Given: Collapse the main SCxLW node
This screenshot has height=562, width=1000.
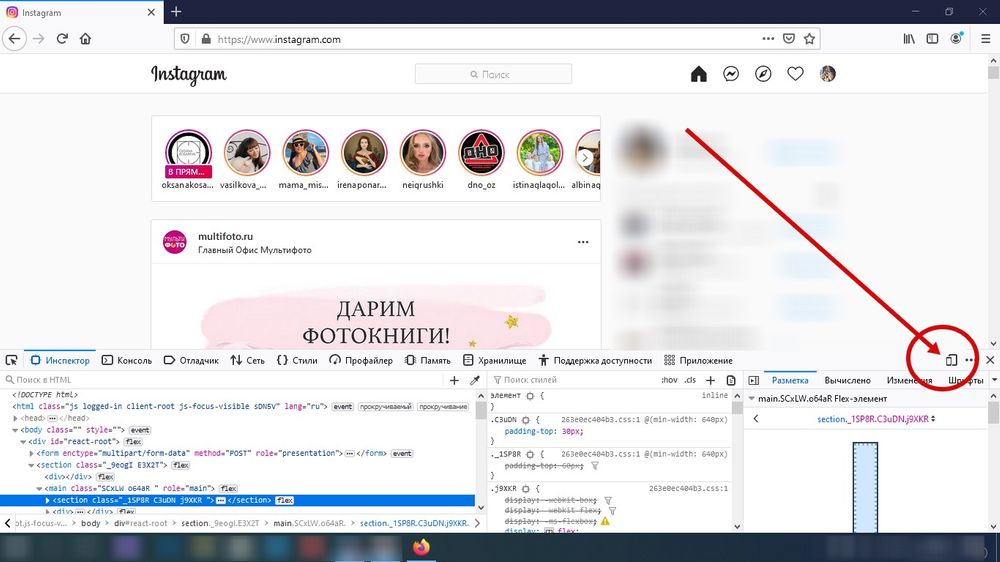Looking at the screenshot, I should pyautogui.click(x=39, y=489).
